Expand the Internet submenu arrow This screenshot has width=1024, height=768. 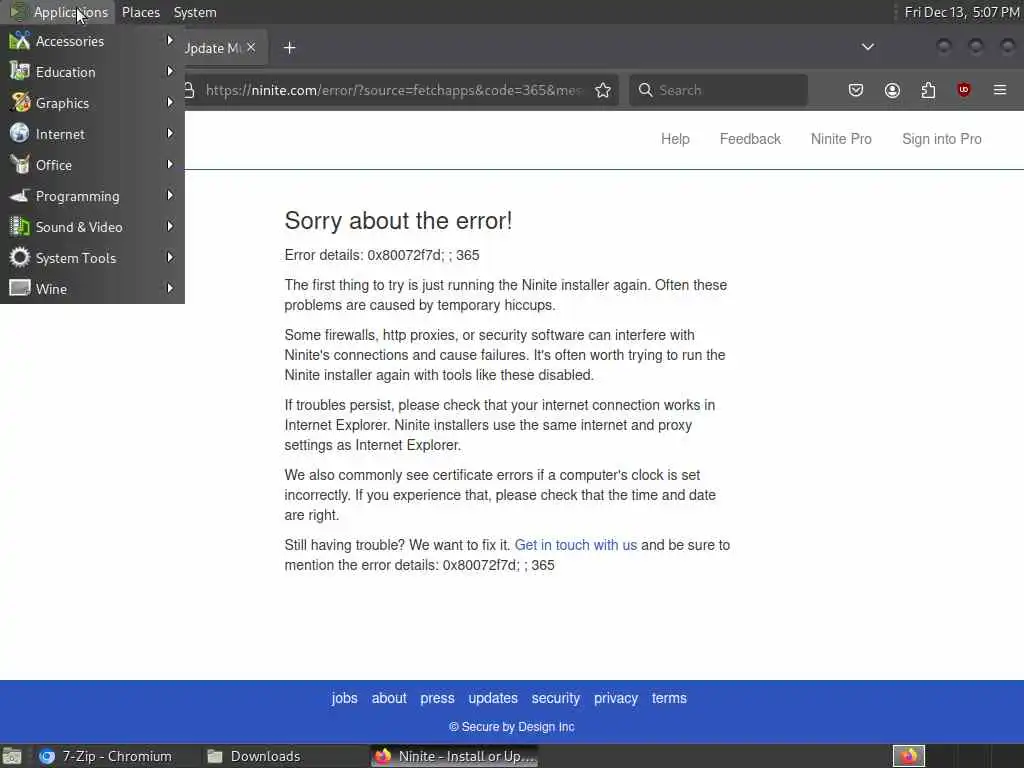tap(170, 133)
